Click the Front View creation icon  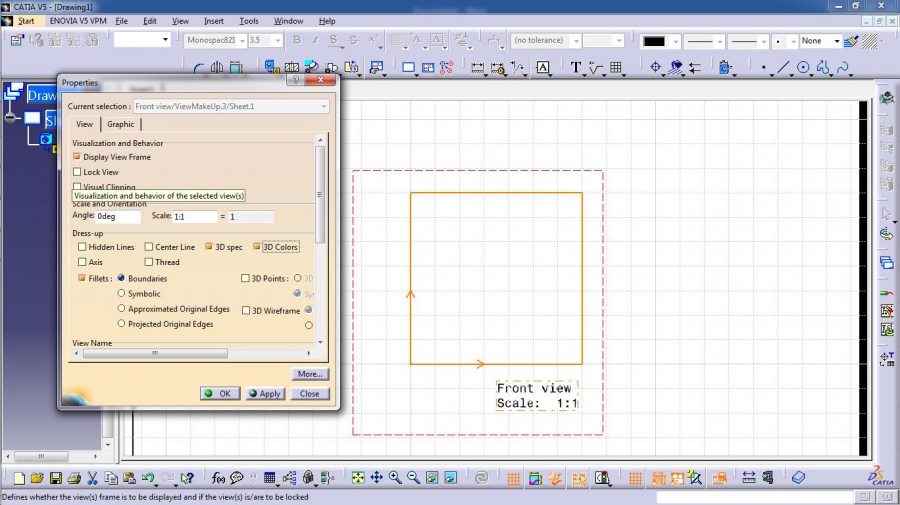271,68
